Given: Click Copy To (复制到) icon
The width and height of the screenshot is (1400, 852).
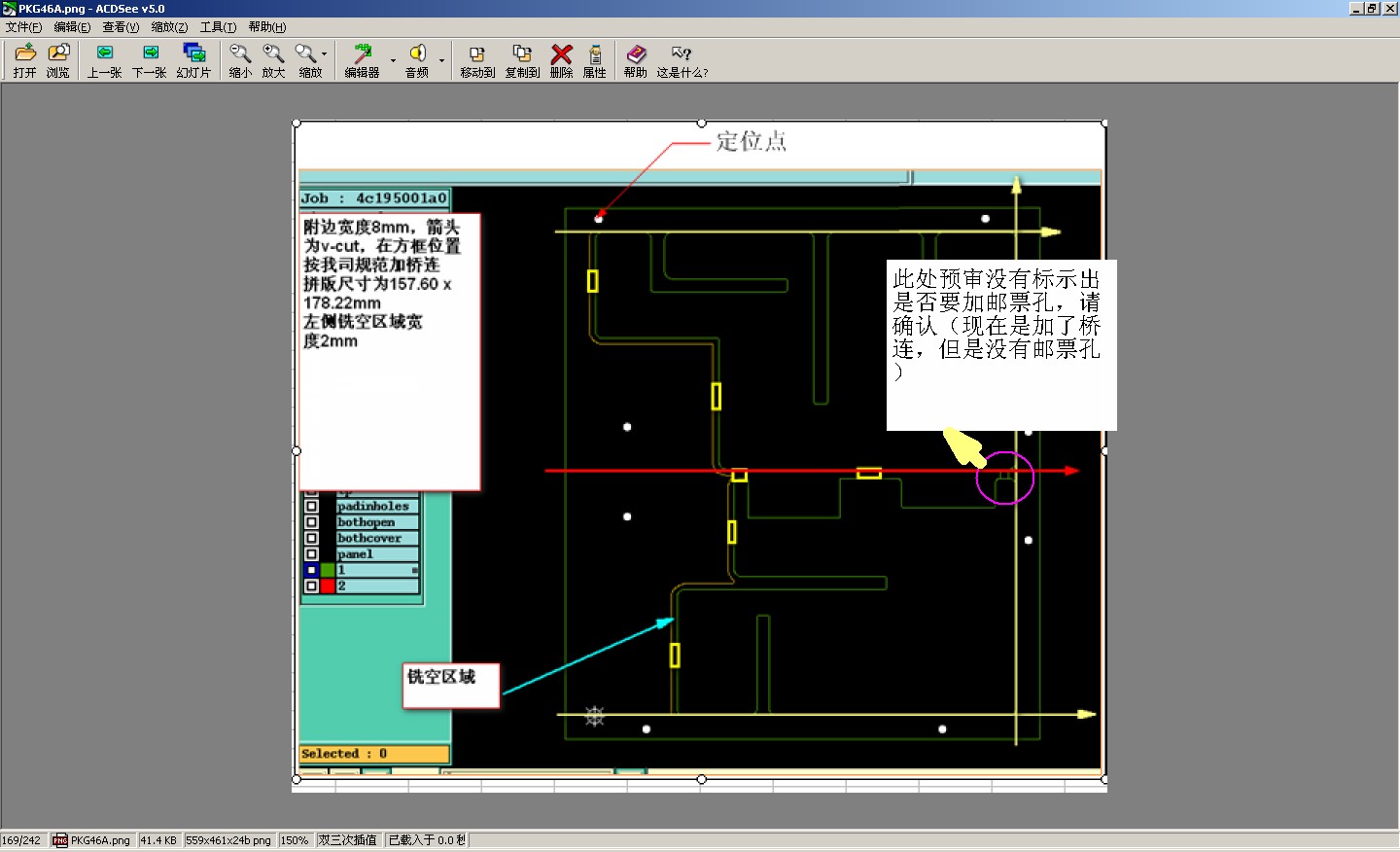Looking at the screenshot, I should pyautogui.click(x=522, y=59).
